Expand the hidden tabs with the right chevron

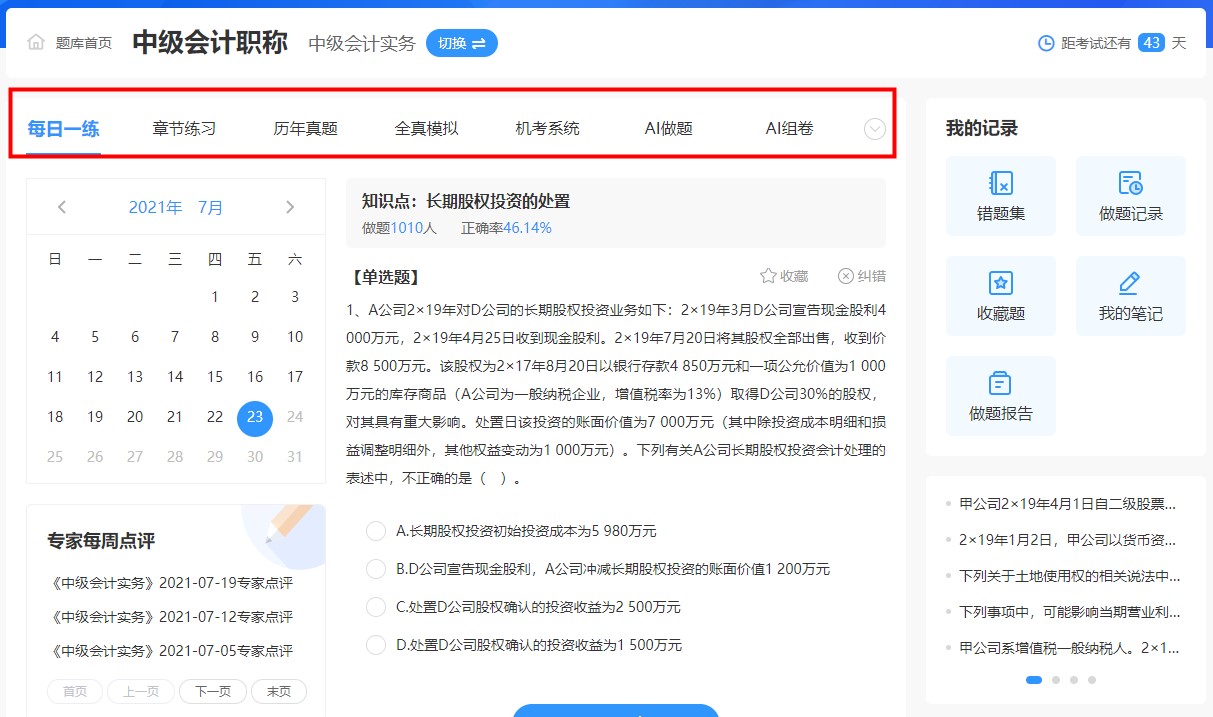point(875,128)
